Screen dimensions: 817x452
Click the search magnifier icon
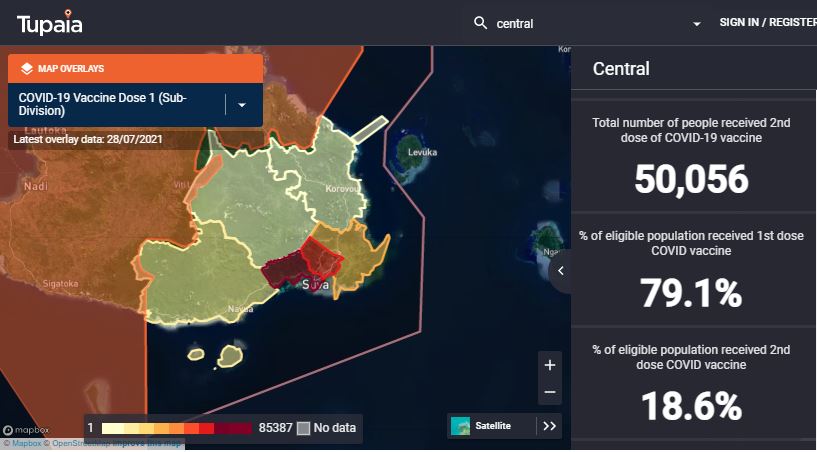(480, 23)
